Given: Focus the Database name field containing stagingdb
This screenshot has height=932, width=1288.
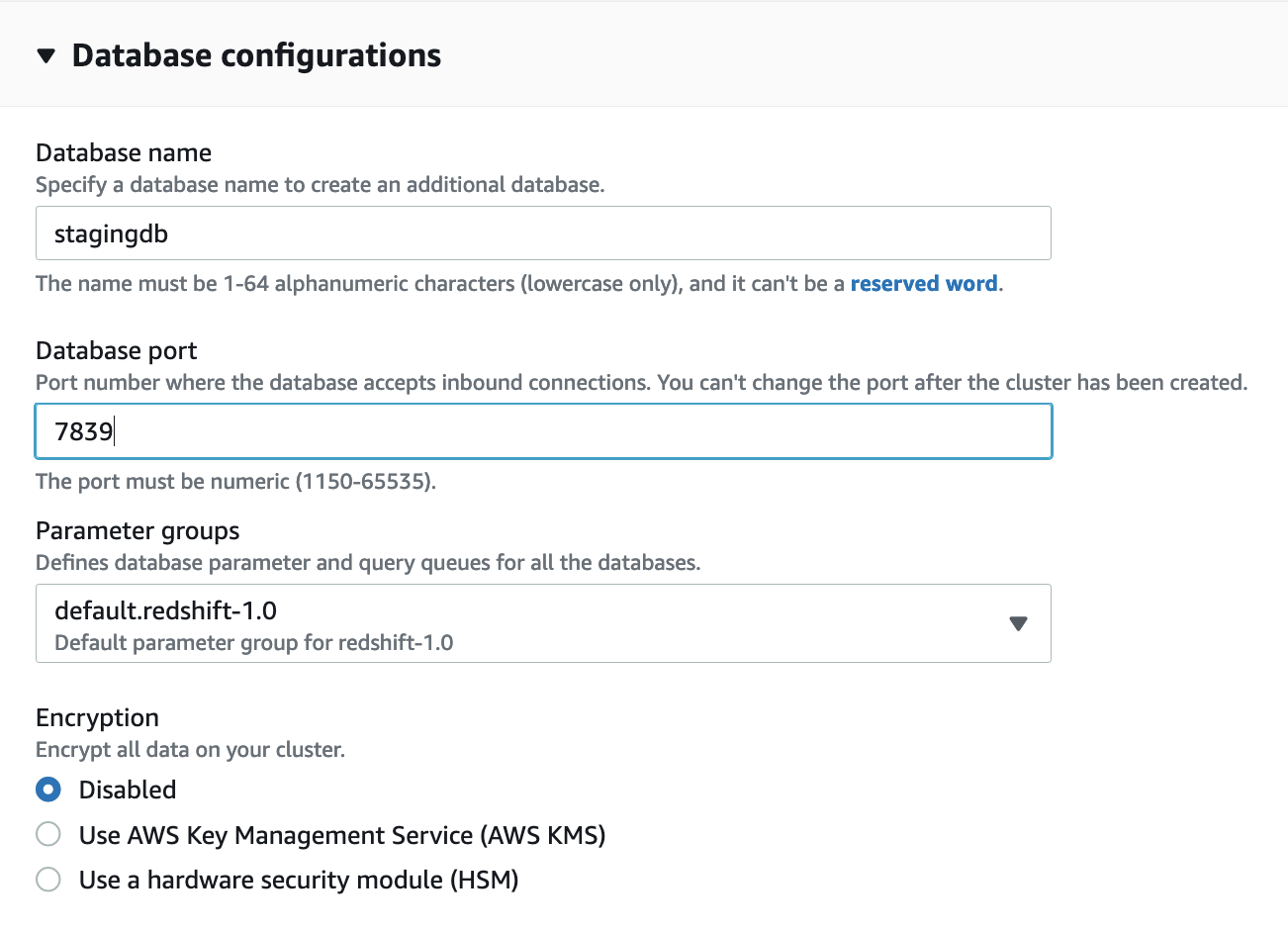Looking at the screenshot, I should (542, 233).
